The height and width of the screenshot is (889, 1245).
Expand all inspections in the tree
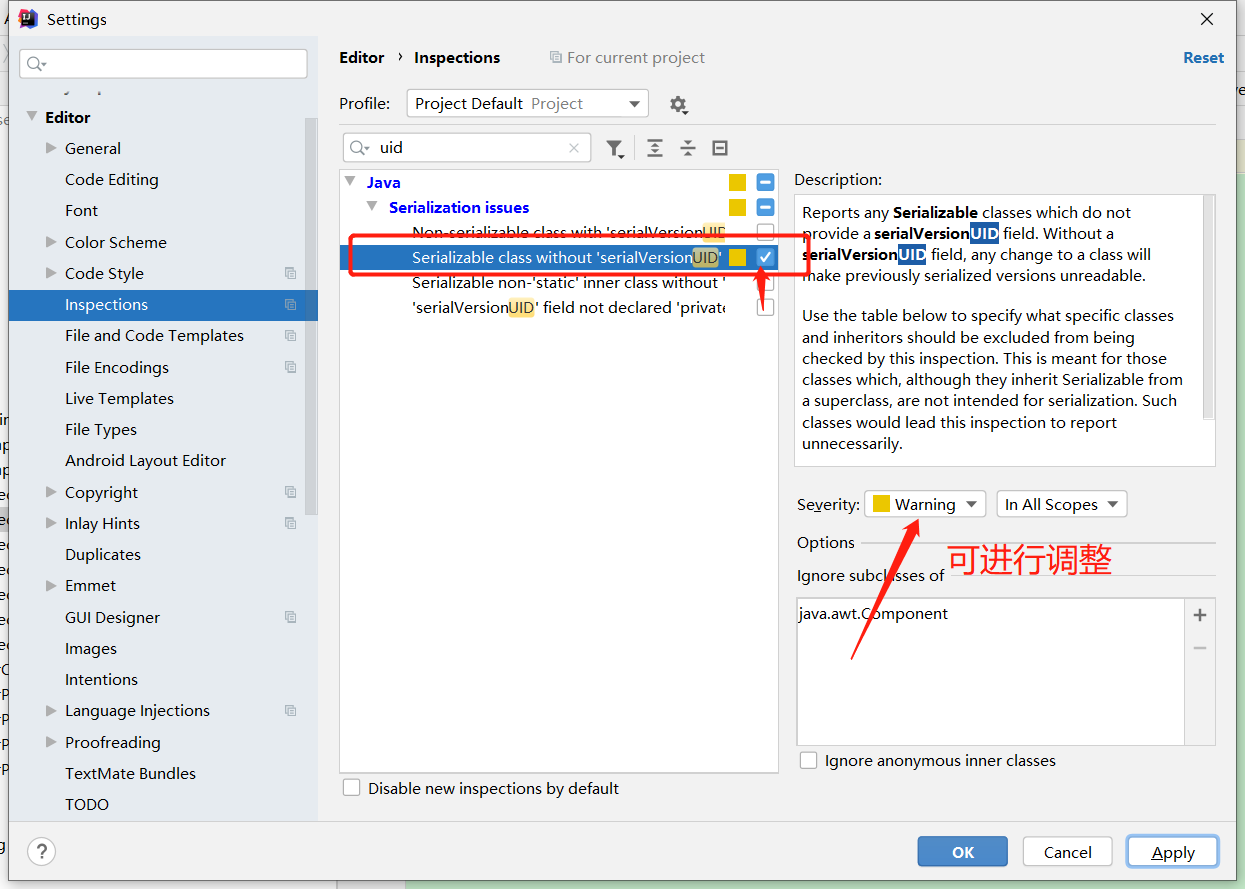pos(654,147)
